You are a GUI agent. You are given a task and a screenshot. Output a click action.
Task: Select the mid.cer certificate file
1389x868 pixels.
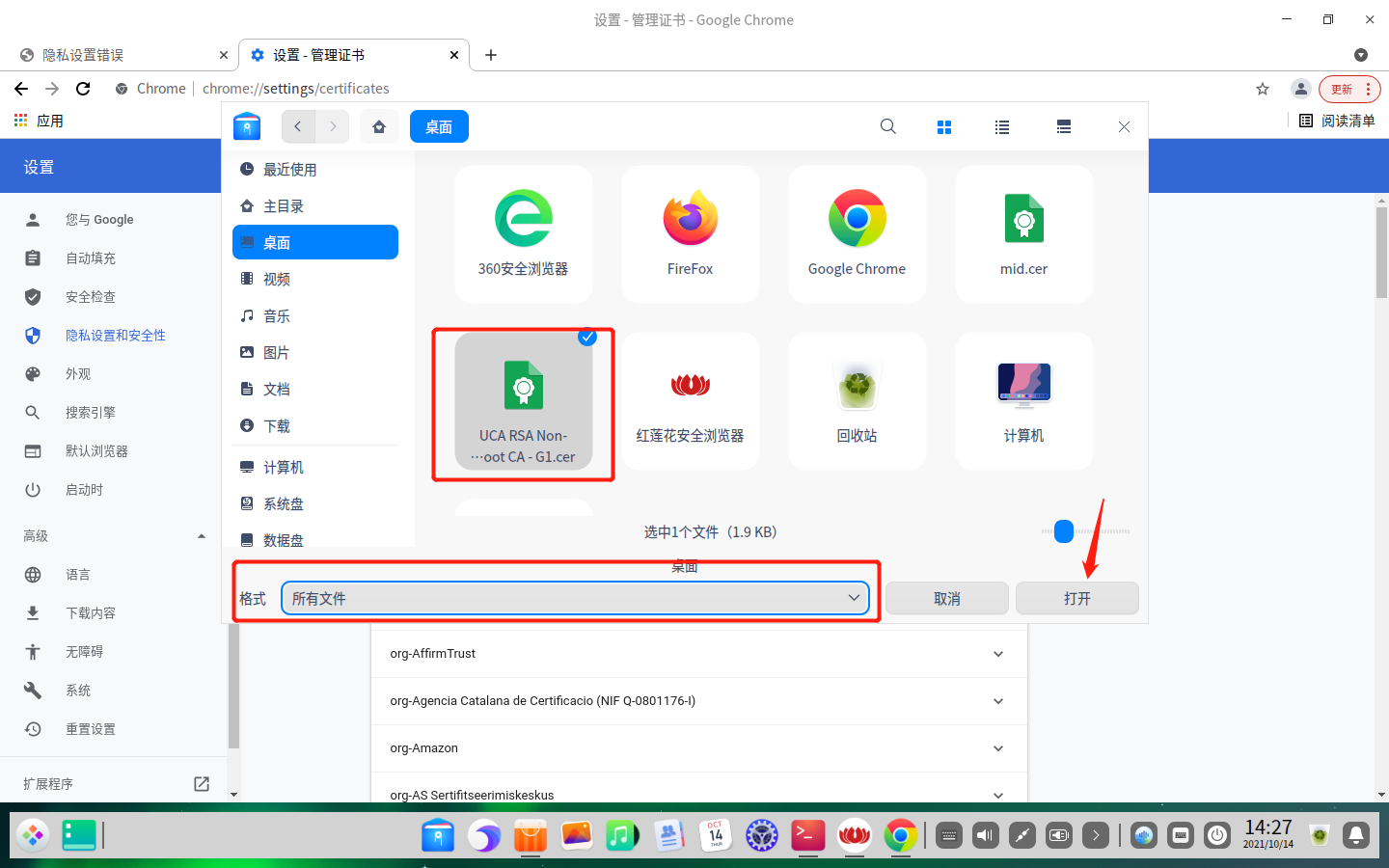[1023, 233]
